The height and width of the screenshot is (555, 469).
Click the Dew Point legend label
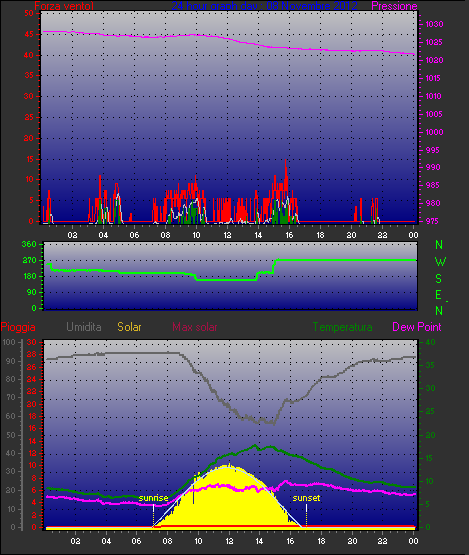(417, 327)
